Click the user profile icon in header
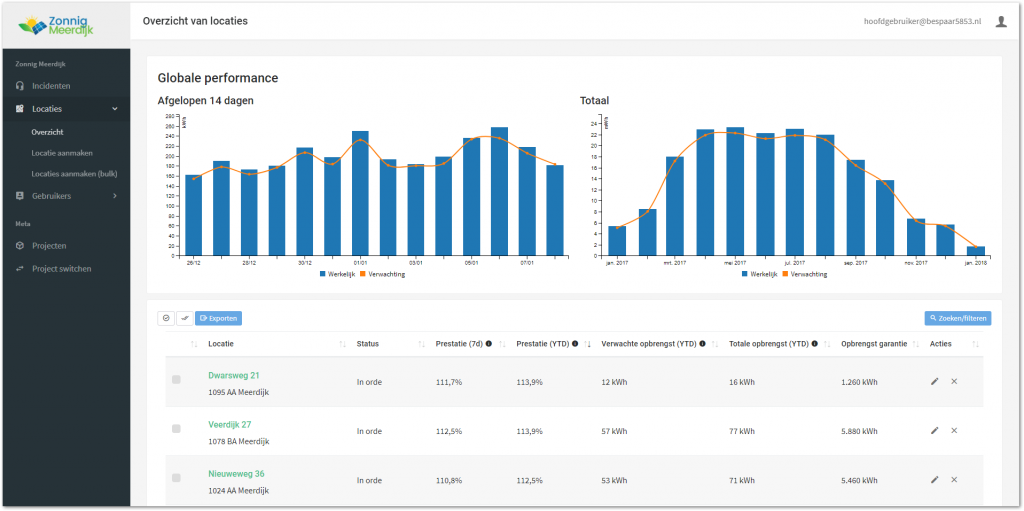This screenshot has width=1024, height=511. pyautogui.click(x=1000, y=21)
